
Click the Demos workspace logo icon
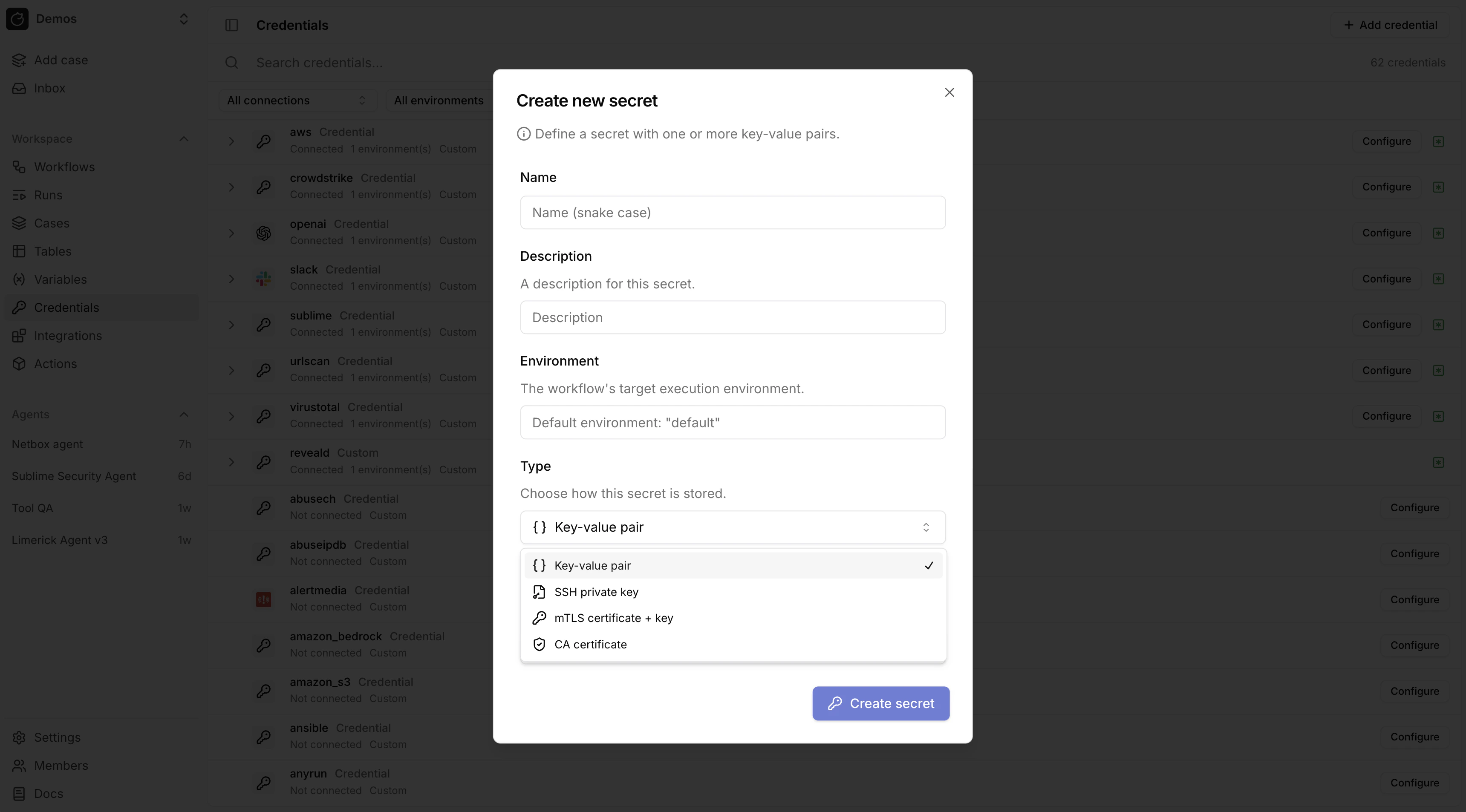coord(17,19)
